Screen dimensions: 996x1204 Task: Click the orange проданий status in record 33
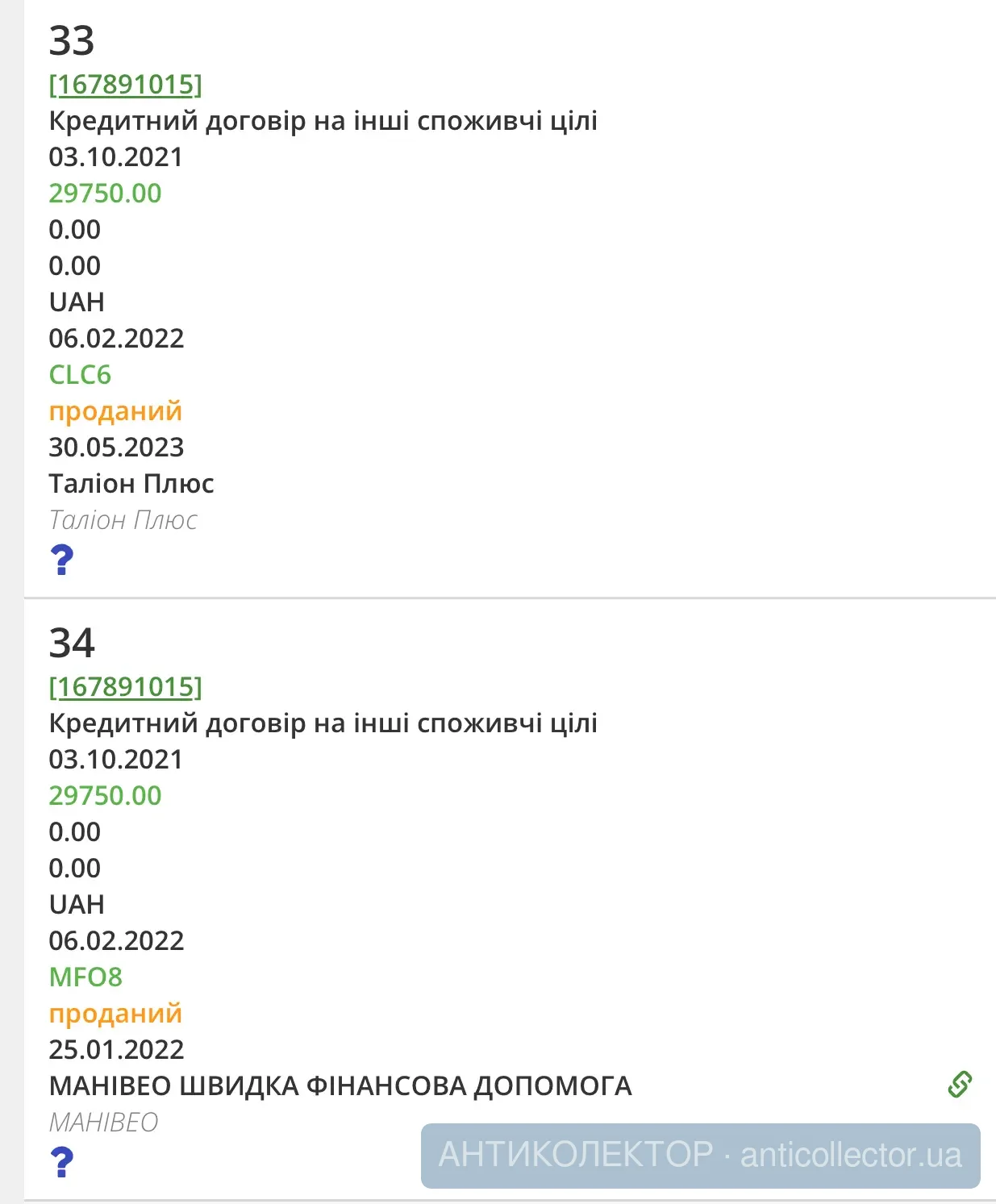115,410
